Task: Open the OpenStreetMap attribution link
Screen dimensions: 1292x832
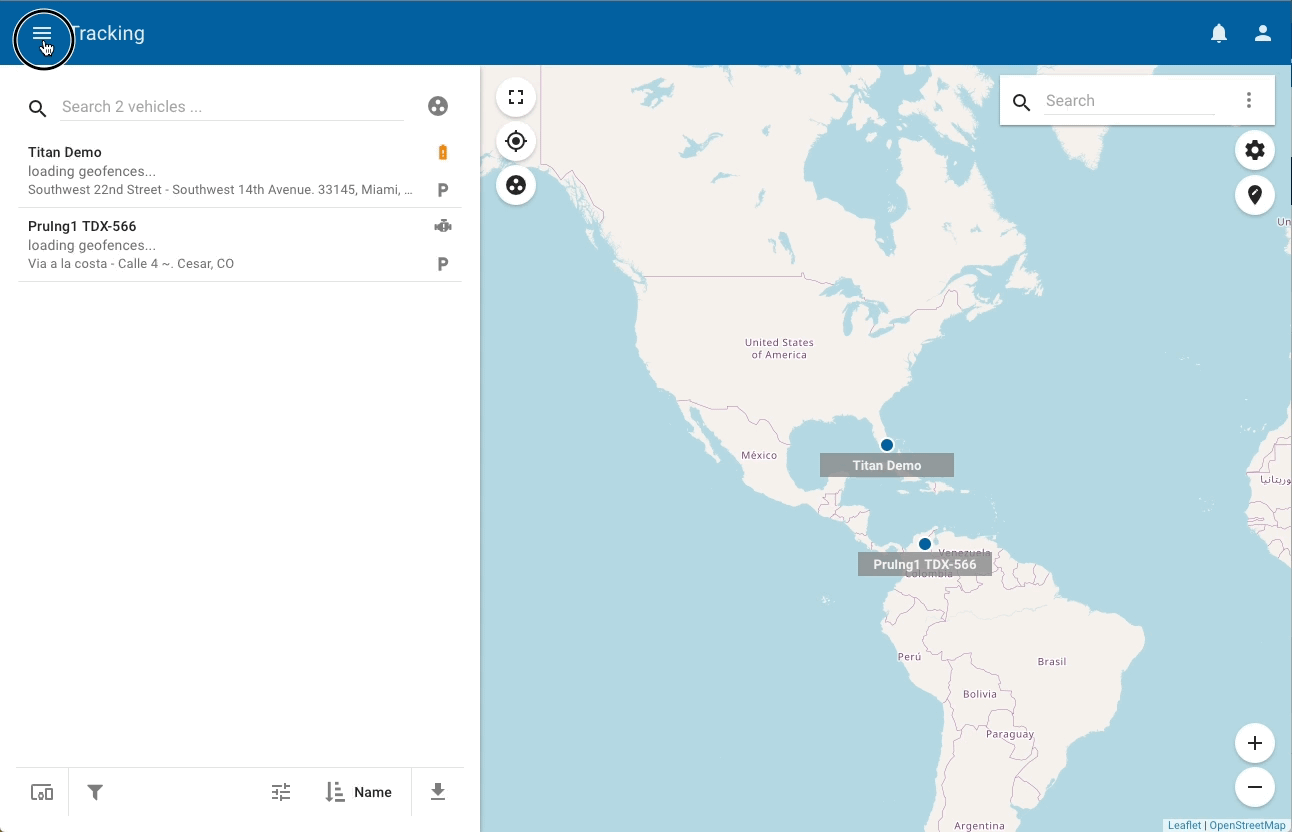Action: [1247, 825]
